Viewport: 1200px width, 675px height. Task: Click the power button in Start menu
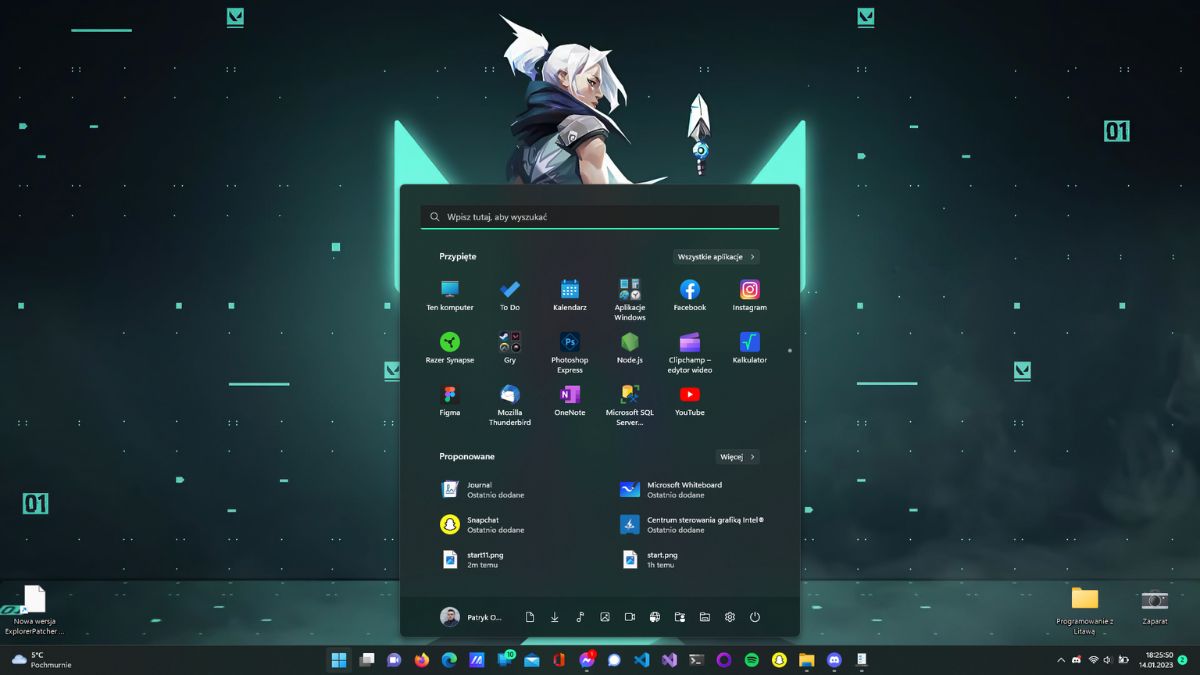click(x=755, y=617)
